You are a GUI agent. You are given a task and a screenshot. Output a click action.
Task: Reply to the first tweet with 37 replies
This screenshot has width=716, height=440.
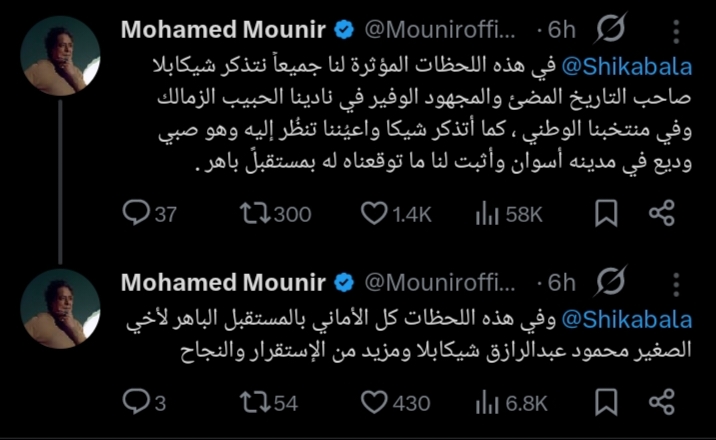click(135, 213)
